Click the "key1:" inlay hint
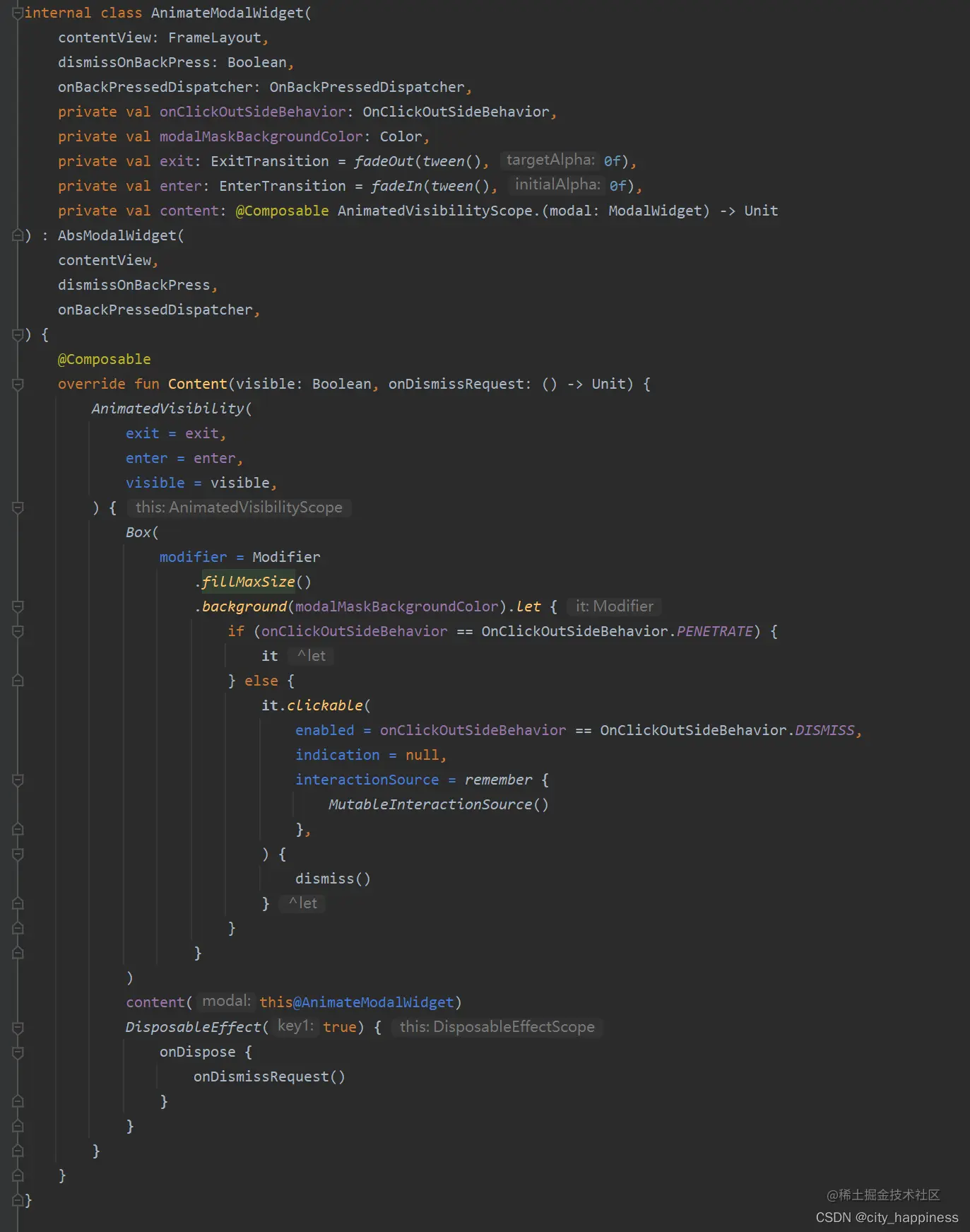 pyautogui.click(x=295, y=1026)
